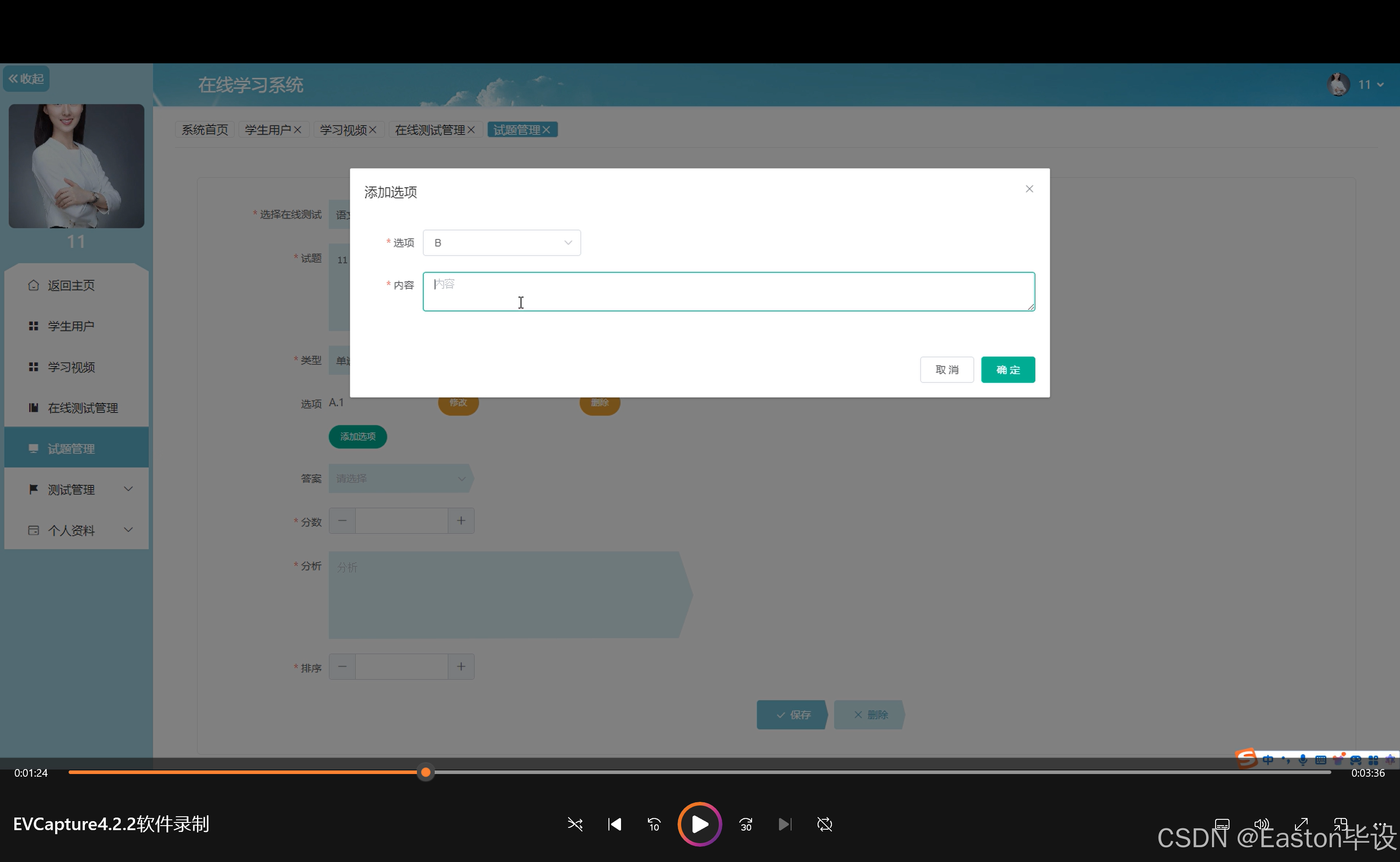Click the volume speaker icon
The height and width of the screenshot is (862, 1400).
click(x=1261, y=824)
